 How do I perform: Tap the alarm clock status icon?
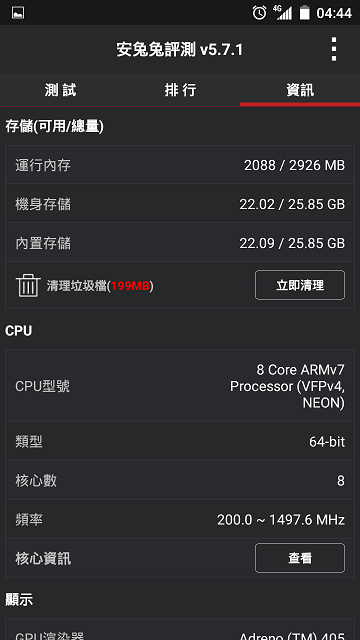pos(259,13)
